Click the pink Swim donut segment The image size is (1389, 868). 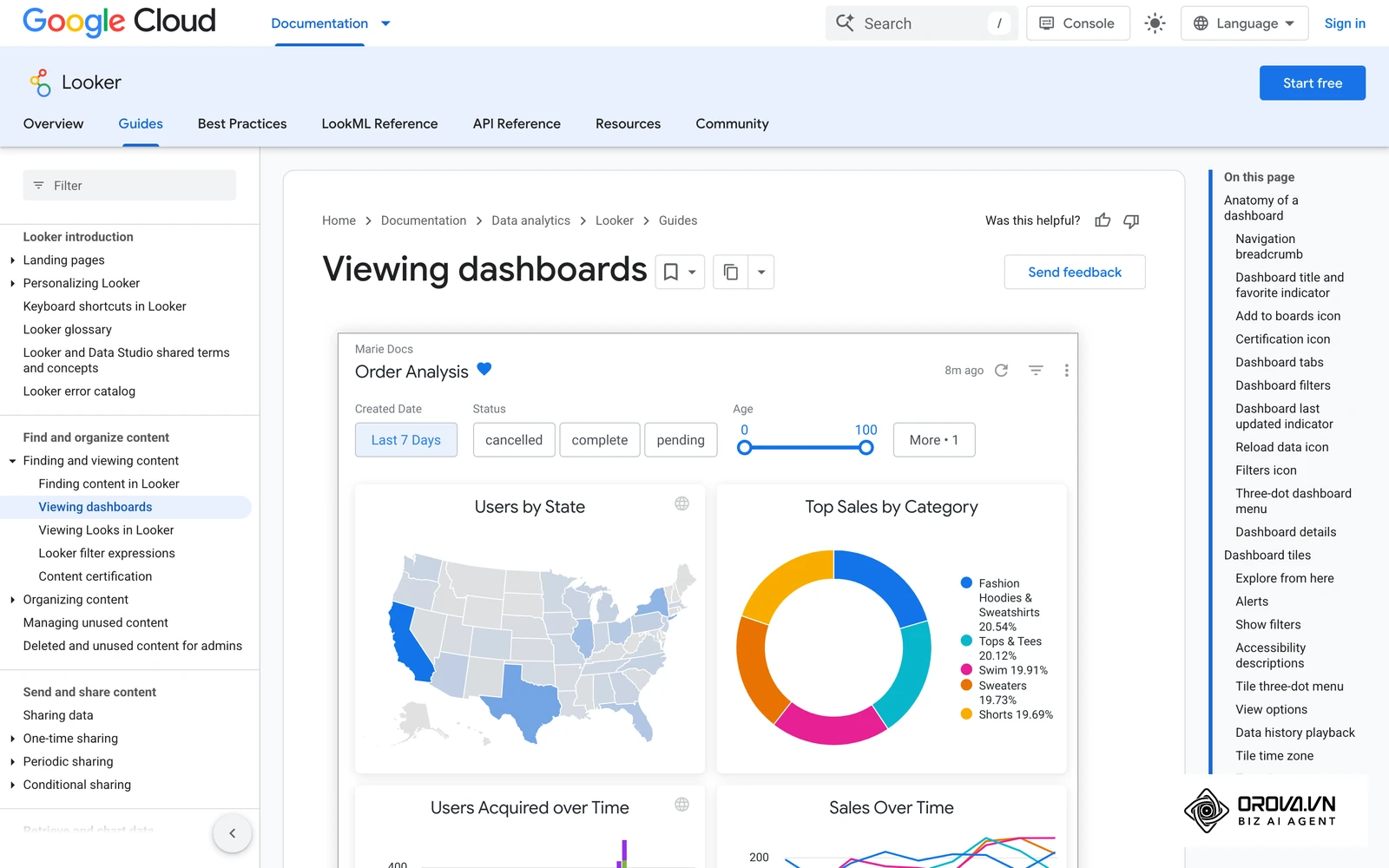[829, 726]
